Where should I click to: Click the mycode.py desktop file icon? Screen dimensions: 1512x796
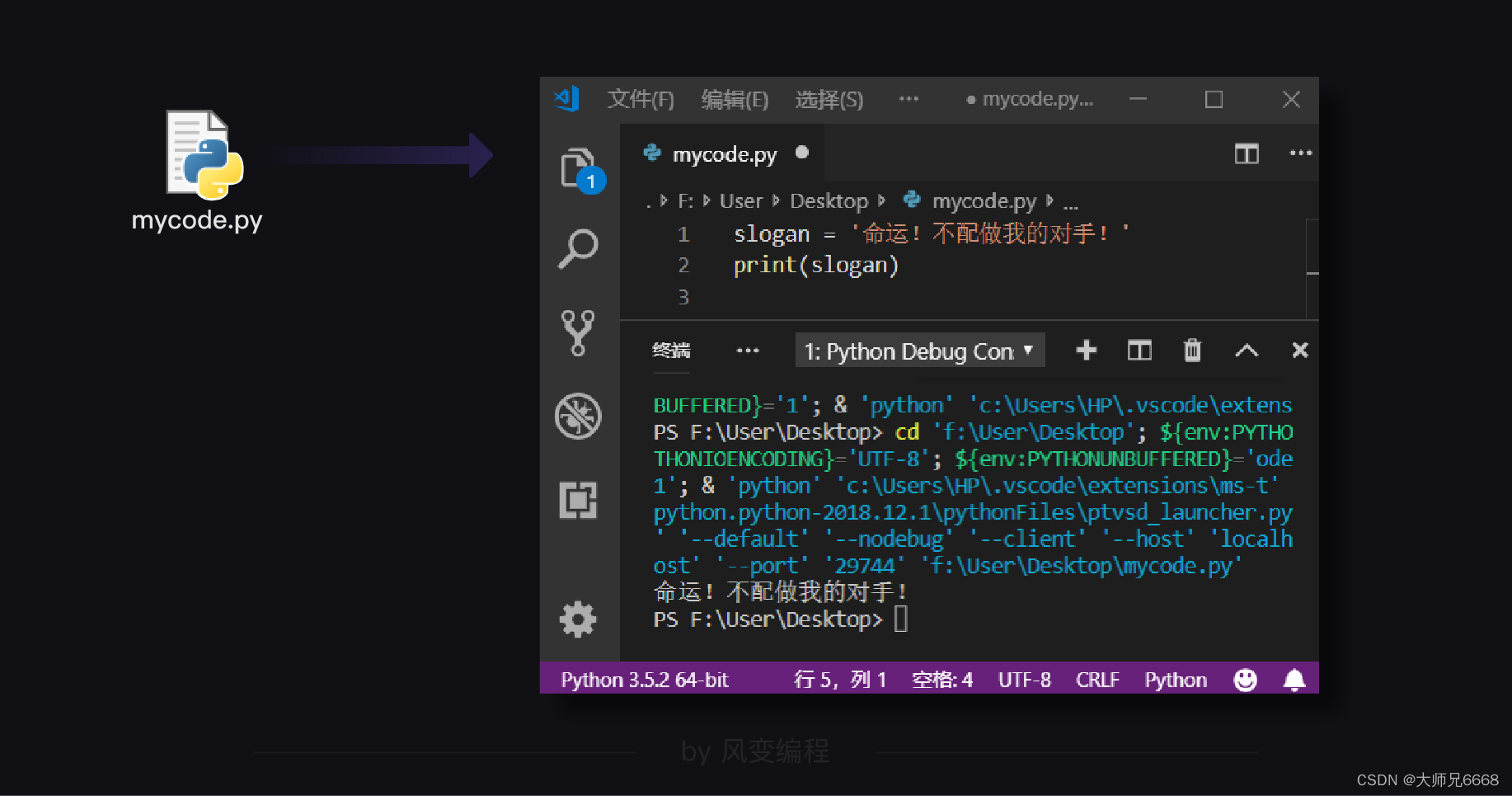click(204, 155)
